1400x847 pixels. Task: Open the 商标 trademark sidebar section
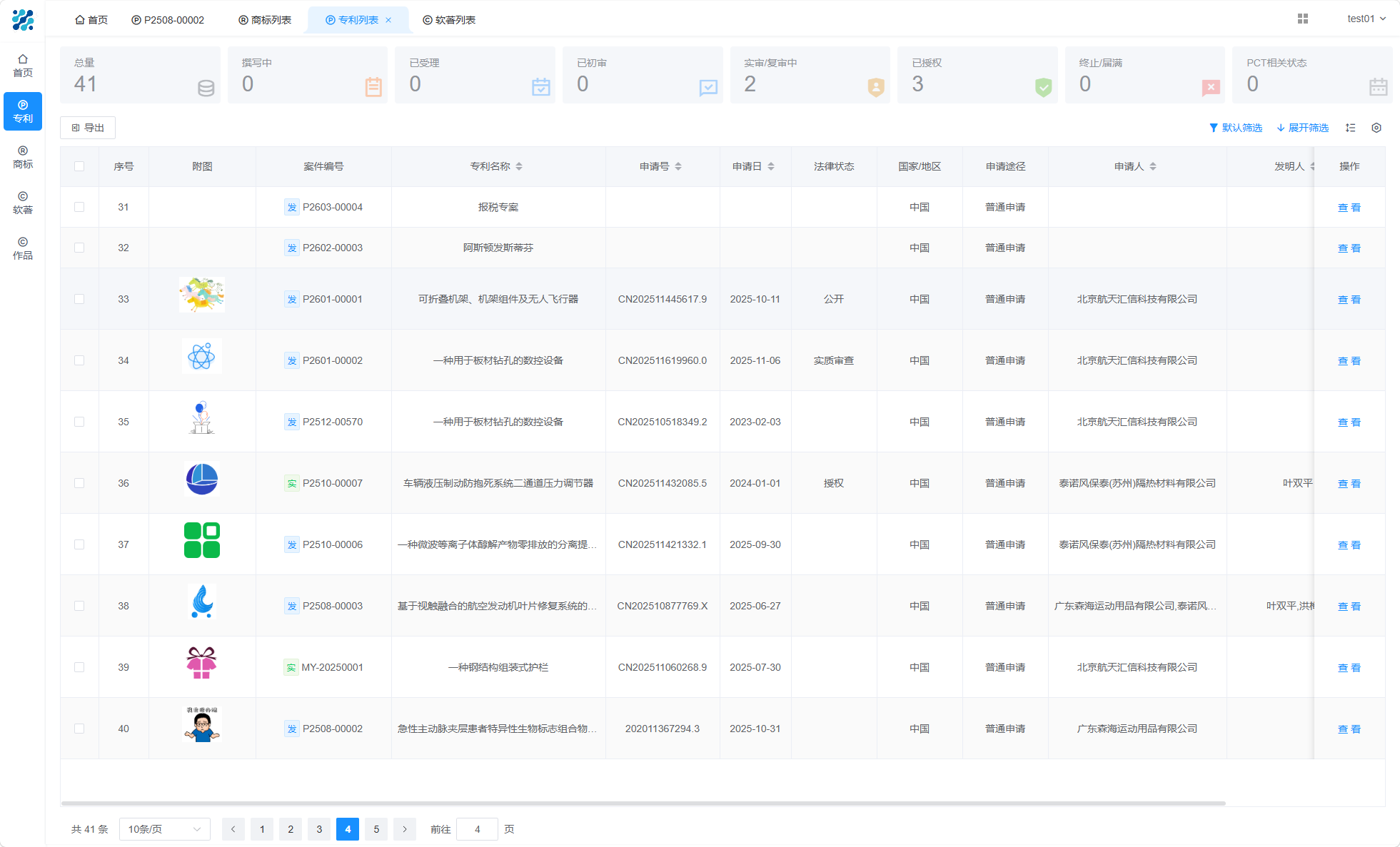pyautogui.click(x=23, y=157)
